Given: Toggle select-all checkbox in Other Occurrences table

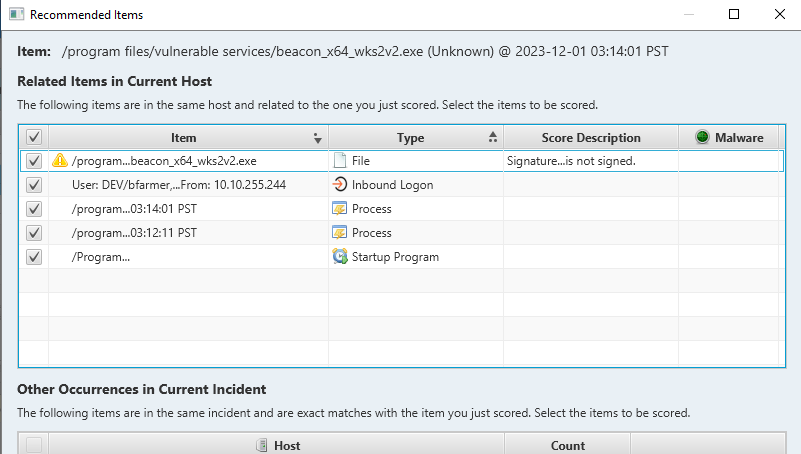Looking at the screenshot, I should pos(34,446).
